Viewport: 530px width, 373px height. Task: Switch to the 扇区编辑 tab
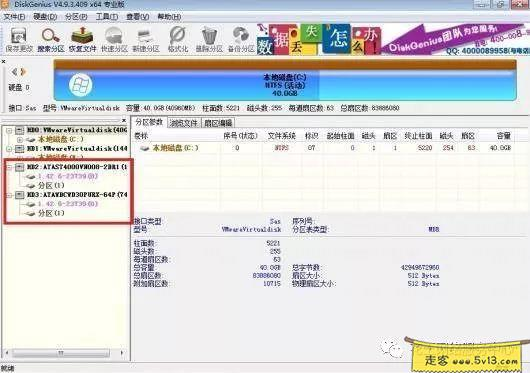(218, 123)
